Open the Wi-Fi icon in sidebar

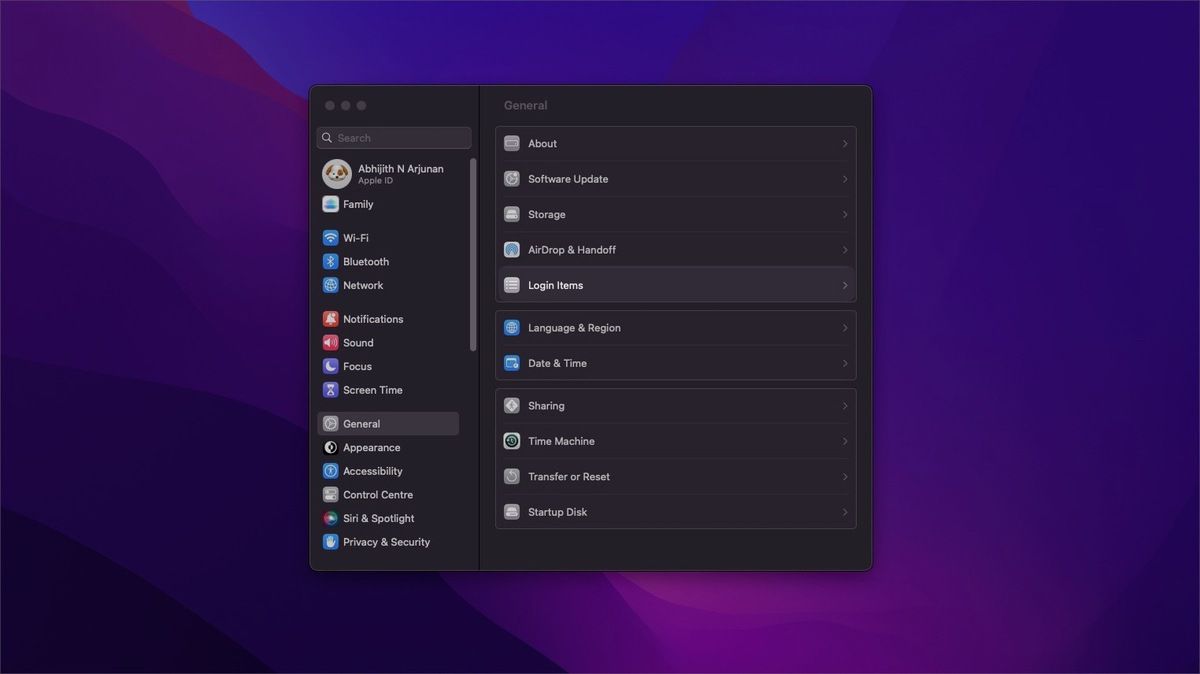pos(330,238)
